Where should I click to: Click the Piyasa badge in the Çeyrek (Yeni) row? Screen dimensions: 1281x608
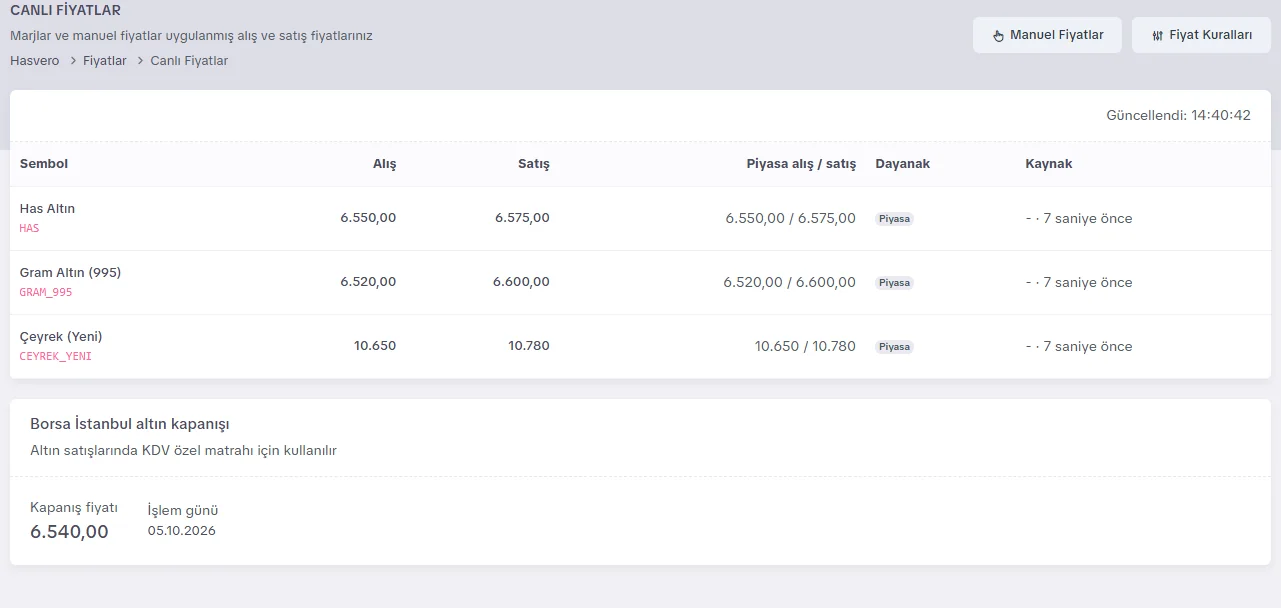pos(894,347)
